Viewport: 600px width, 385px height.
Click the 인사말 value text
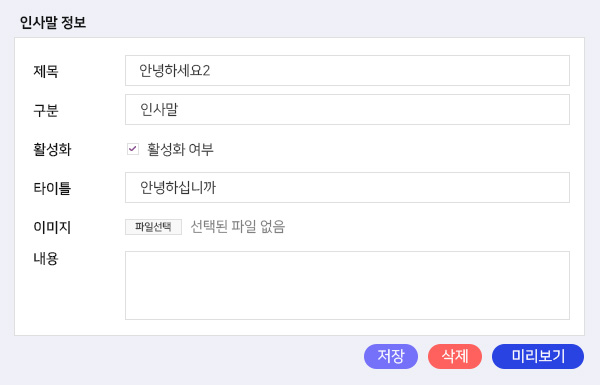[159, 109]
